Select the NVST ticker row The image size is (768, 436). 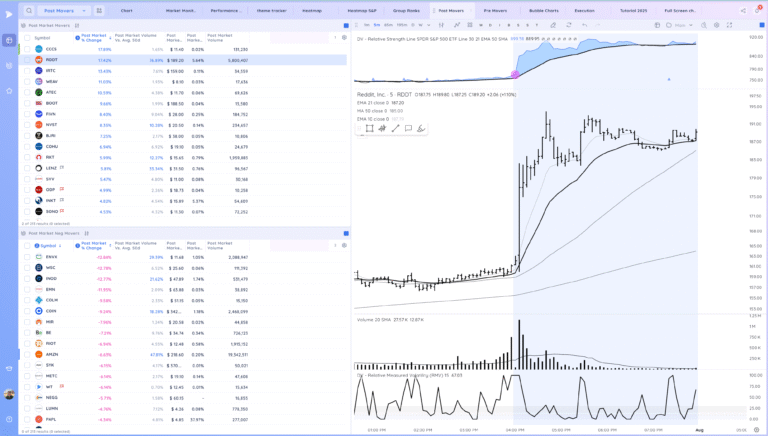[x=183, y=125]
